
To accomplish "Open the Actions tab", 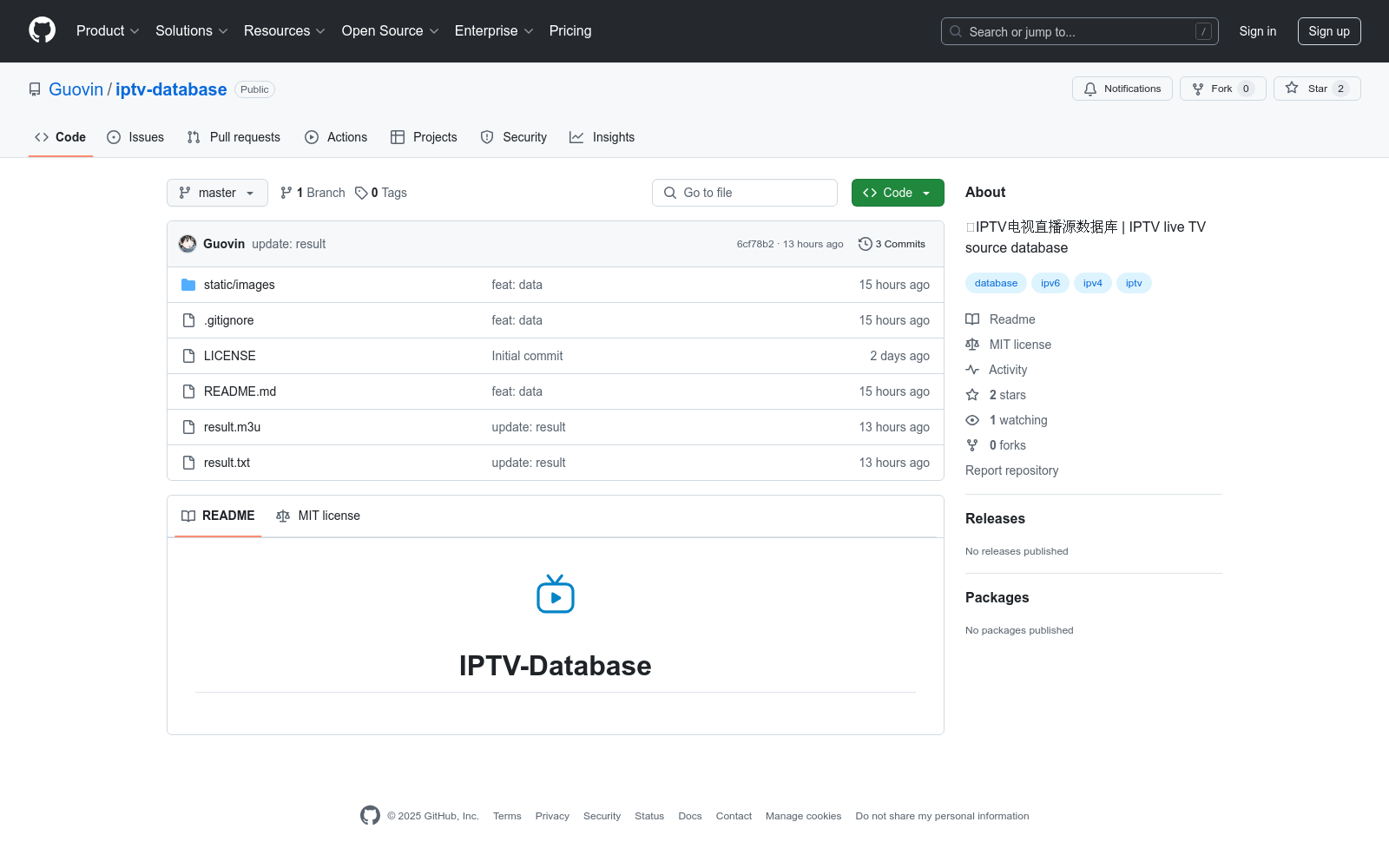I will (336, 137).
